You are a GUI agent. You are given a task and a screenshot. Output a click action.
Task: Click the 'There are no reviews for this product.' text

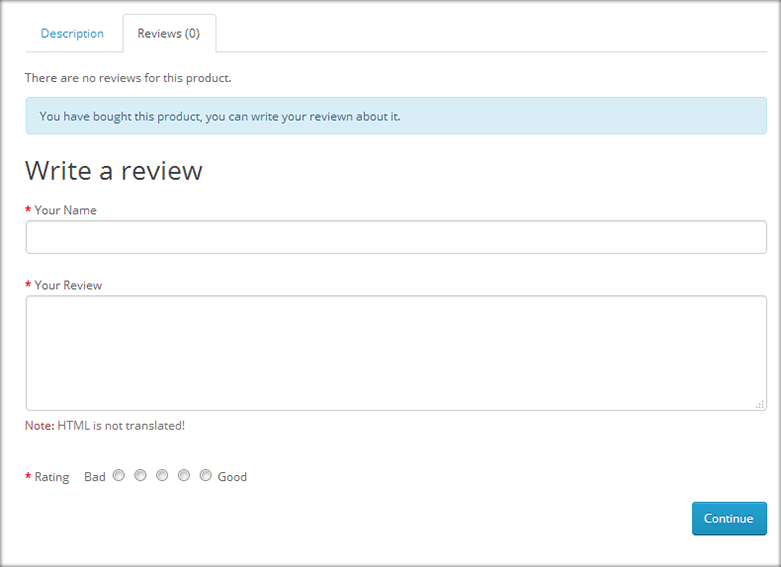[x=128, y=78]
